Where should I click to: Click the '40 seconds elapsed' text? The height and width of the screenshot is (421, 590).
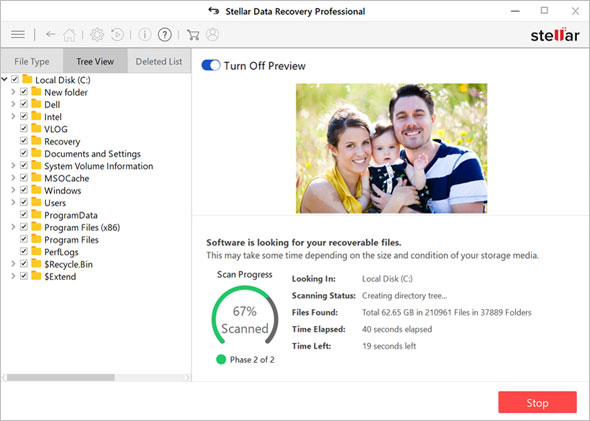click(397, 329)
